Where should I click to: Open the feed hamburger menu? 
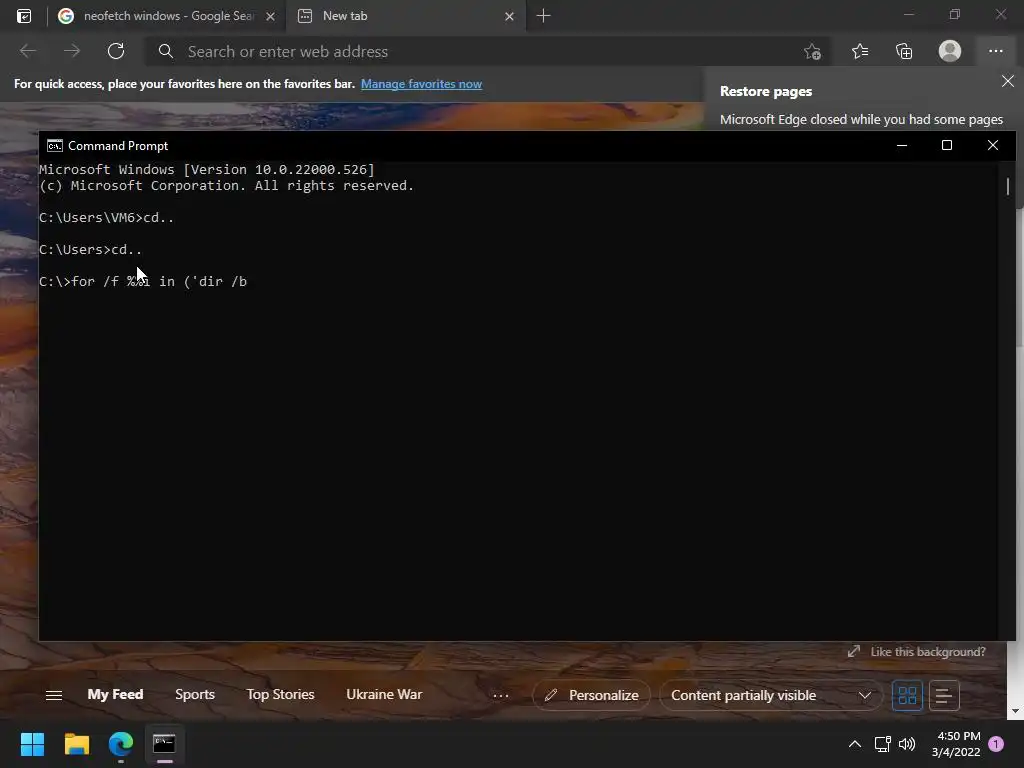pyautogui.click(x=54, y=696)
